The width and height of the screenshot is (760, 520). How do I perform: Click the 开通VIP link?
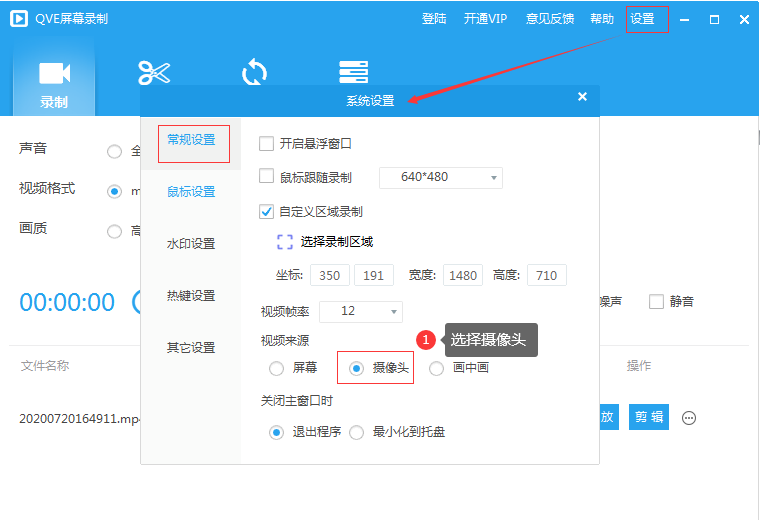[485, 19]
